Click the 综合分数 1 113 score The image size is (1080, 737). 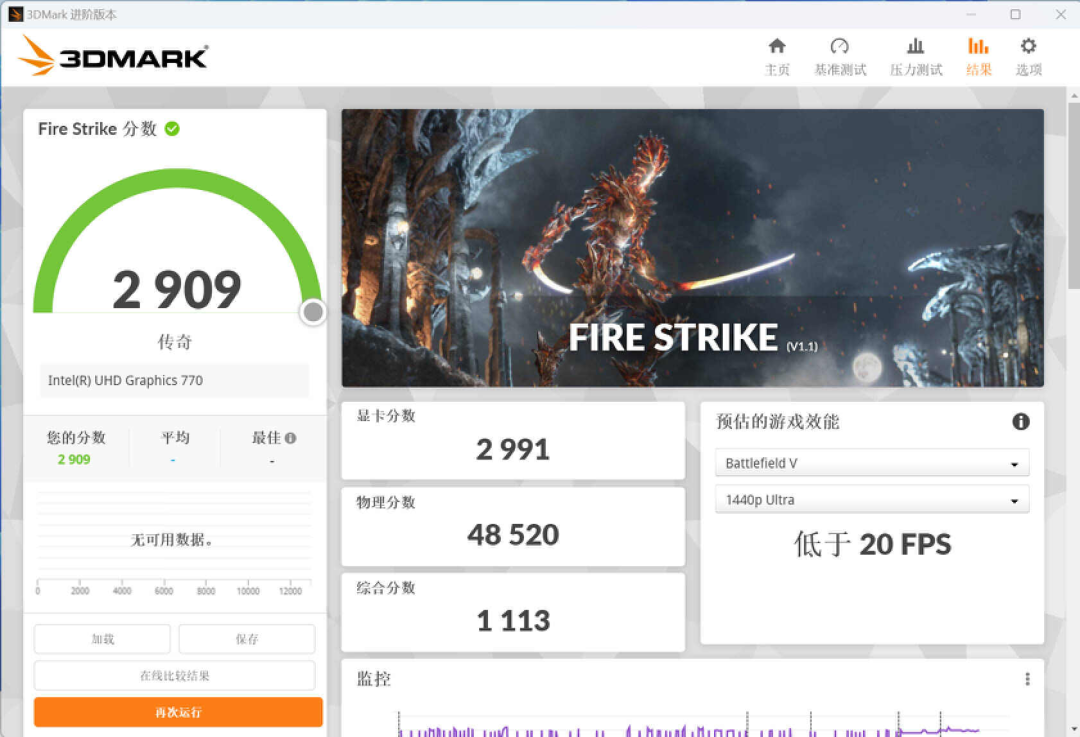tap(513, 621)
